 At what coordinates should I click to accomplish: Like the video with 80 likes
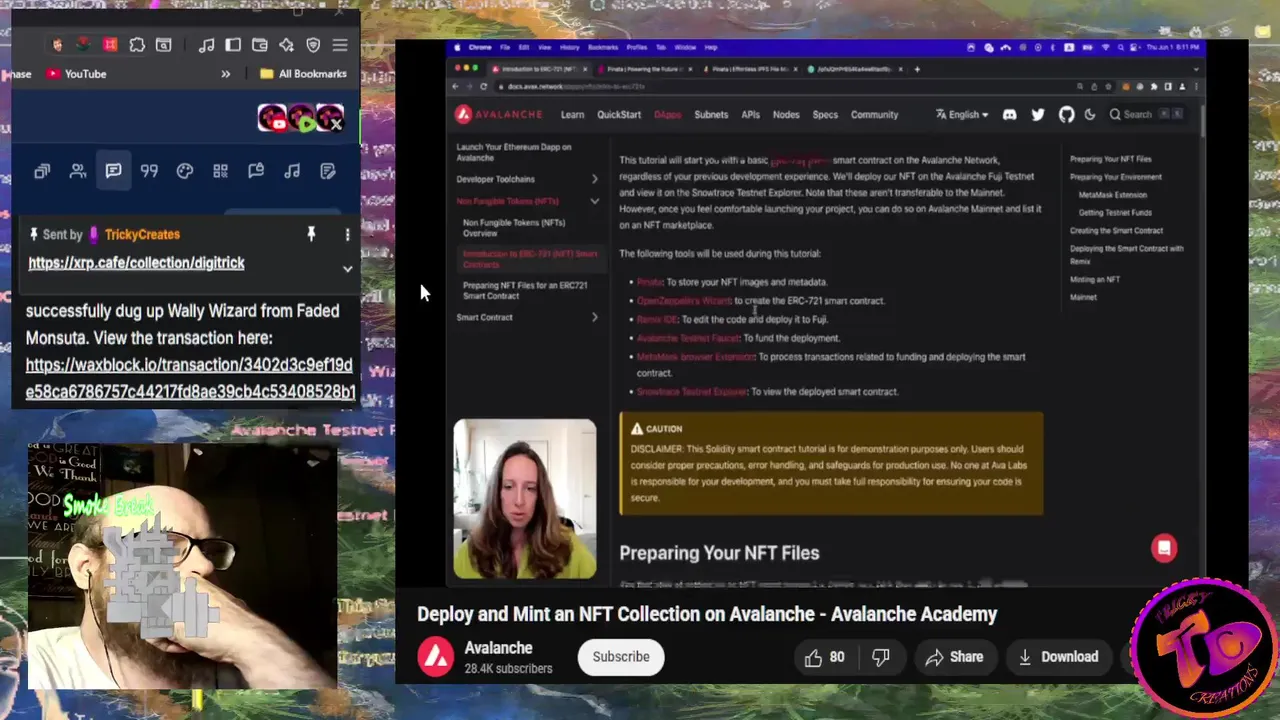825,657
